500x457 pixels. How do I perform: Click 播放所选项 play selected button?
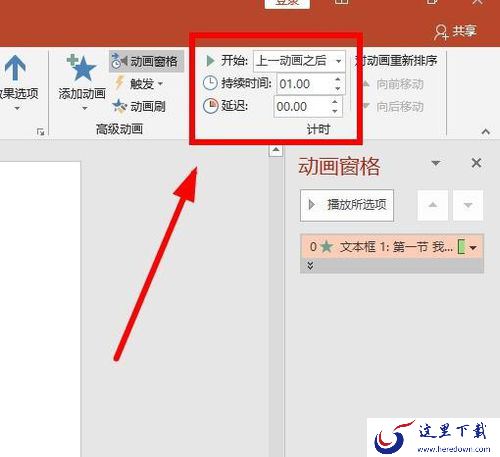coord(347,205)
